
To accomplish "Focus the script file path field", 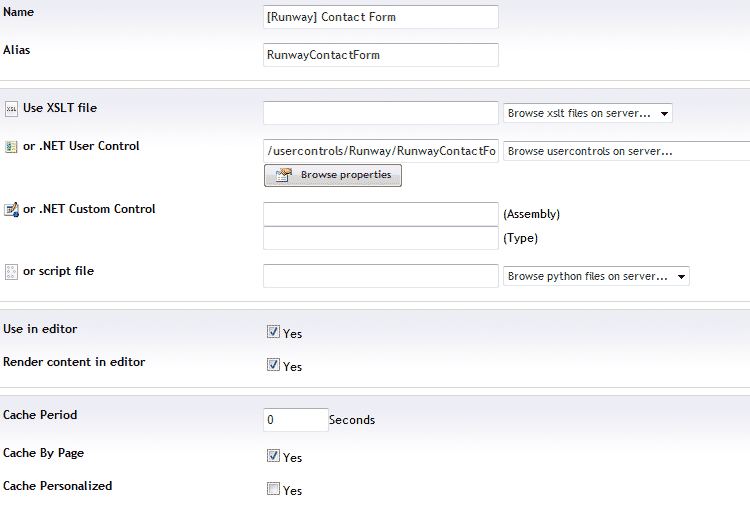I will [381, 276].
